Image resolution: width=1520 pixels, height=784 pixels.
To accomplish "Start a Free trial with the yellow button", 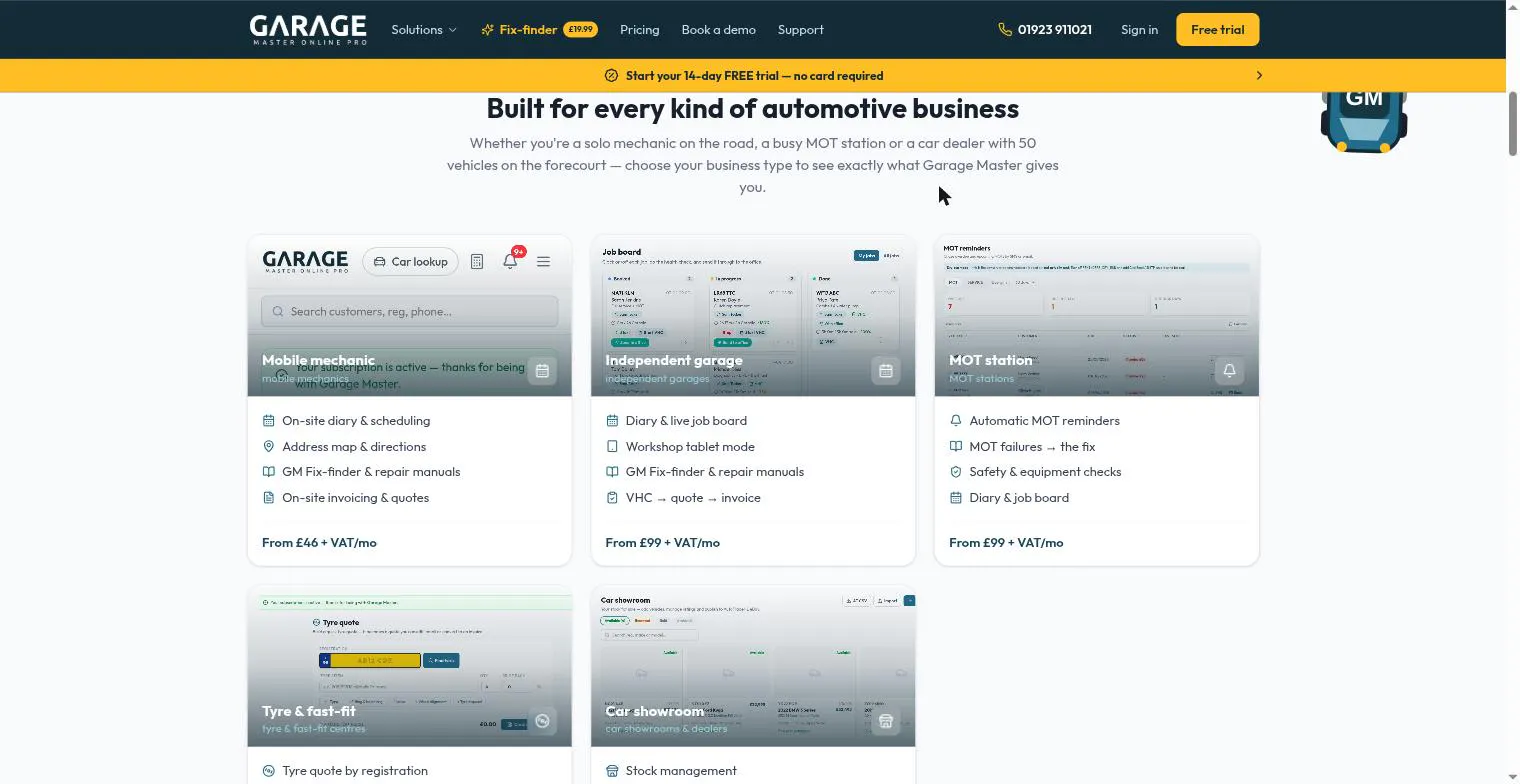I will [x=1217, y=30].
